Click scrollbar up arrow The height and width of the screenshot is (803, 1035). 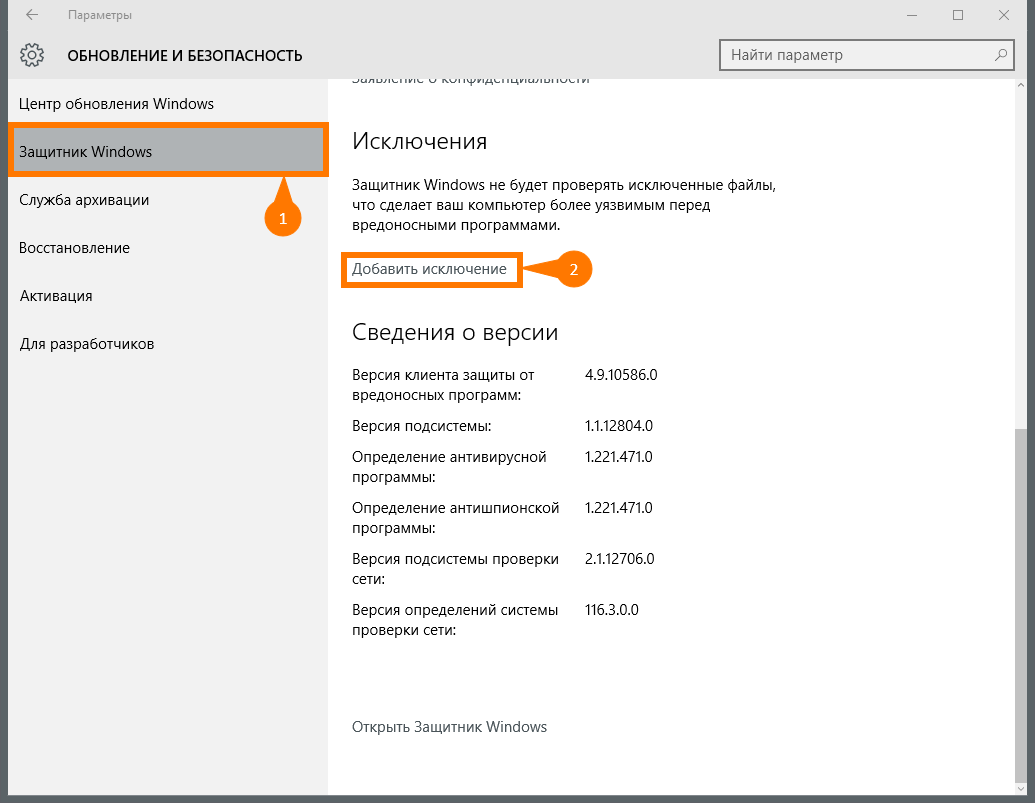[1021, 86]
